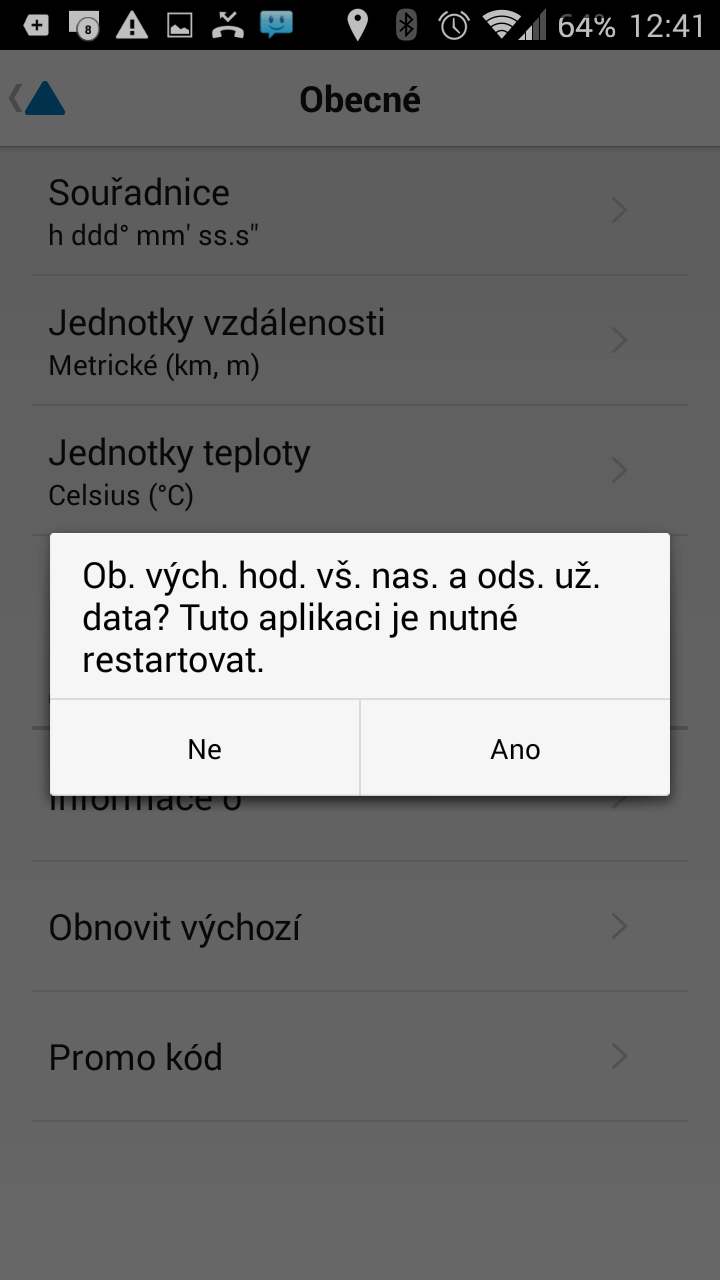This screenshot has height=1280, width=720.
Task: Tap the battery percentage indicator
Action: pyautogui.click(x=586, y=26)
